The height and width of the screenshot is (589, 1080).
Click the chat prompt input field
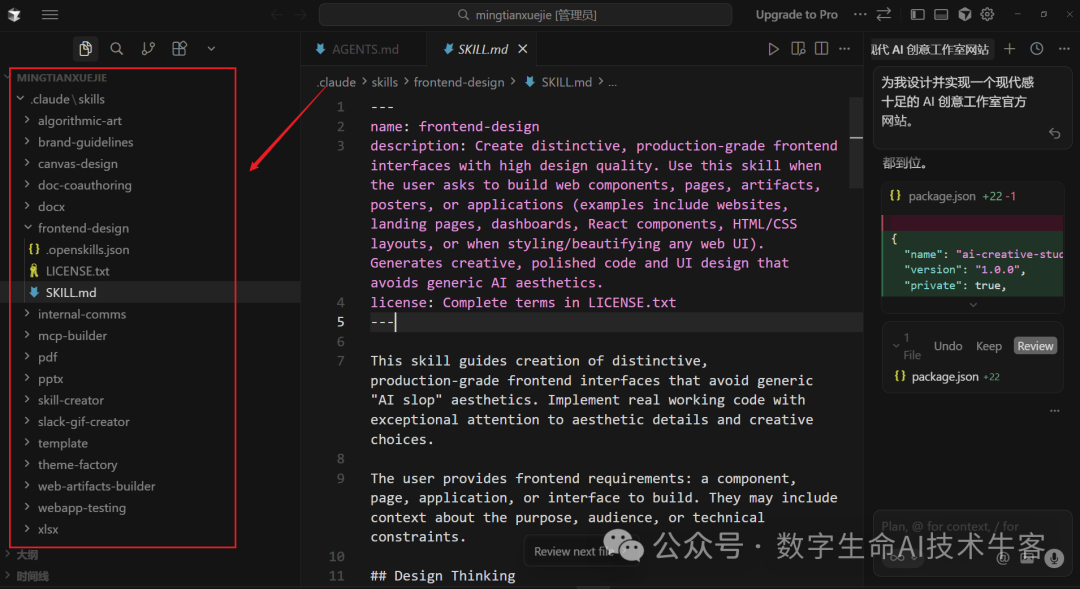point(972,526)
